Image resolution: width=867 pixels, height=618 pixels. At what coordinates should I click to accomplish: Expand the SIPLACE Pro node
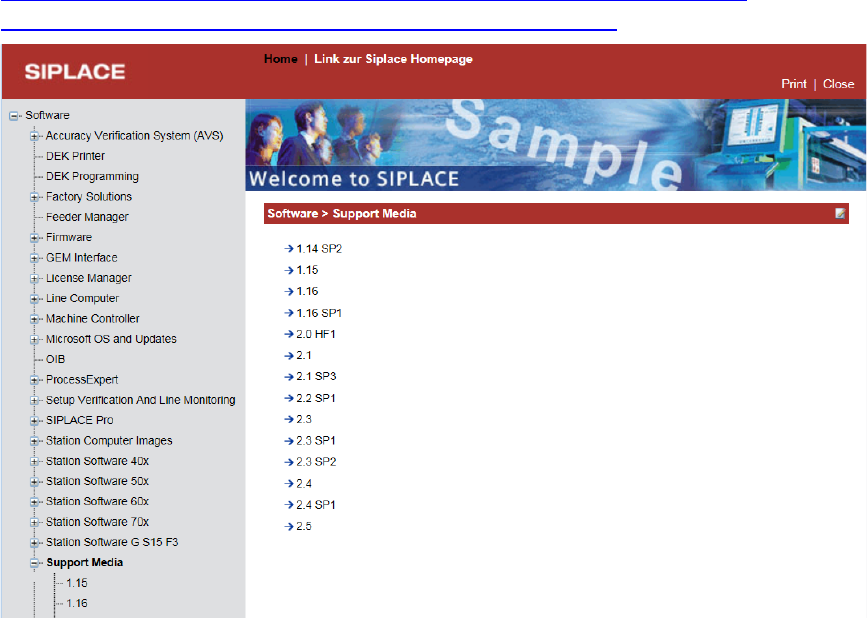(34, 421)
